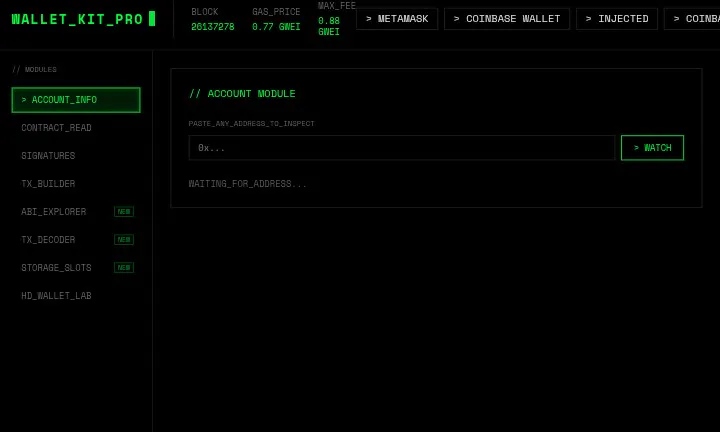Click the PASTE_ANY_ADDRESS_TO_INSPECT label
The width and height of the screenshot is (720, 432).
[x=252, y=123]
